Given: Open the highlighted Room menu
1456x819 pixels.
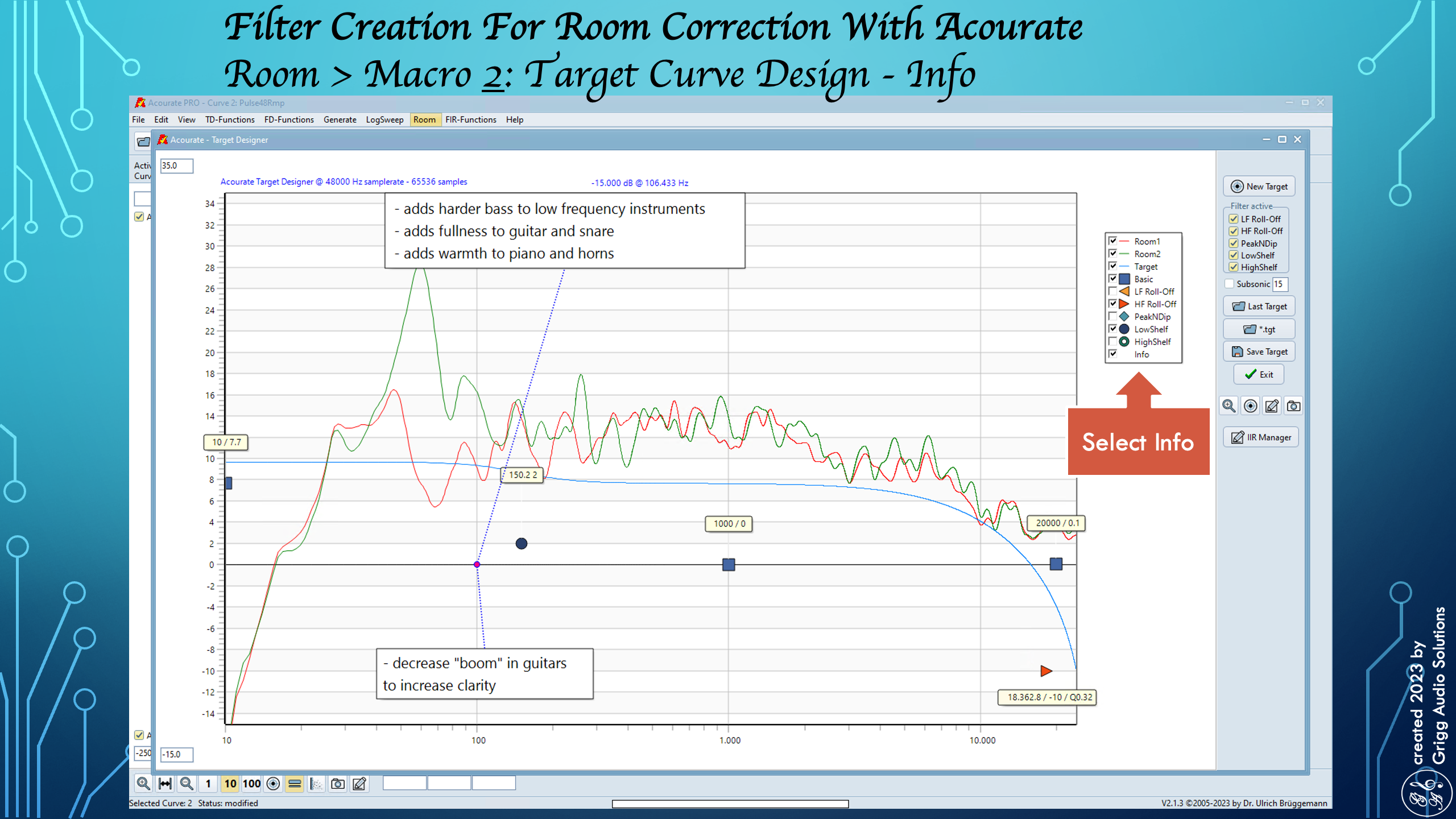Looking at the screenshot, I should tap(424, 119).
